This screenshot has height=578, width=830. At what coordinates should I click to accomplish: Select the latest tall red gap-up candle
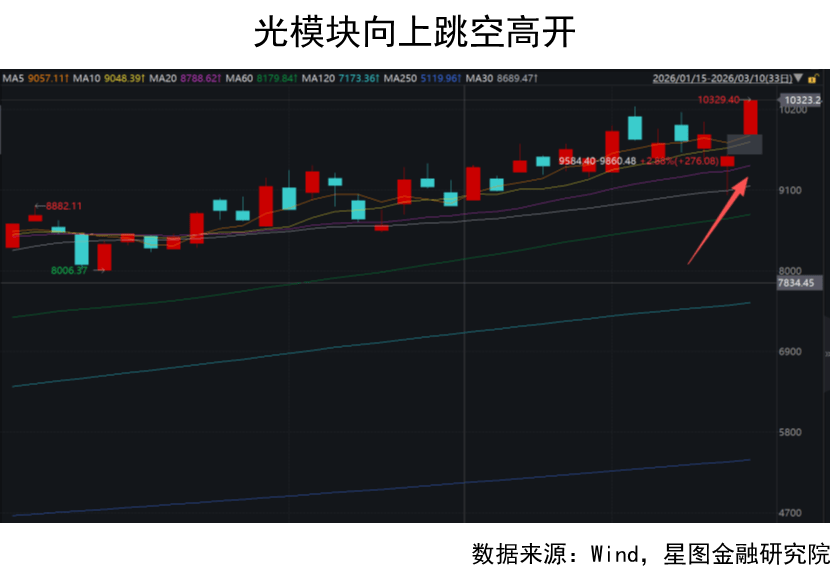pyautogui.click(x=751, y=117)
